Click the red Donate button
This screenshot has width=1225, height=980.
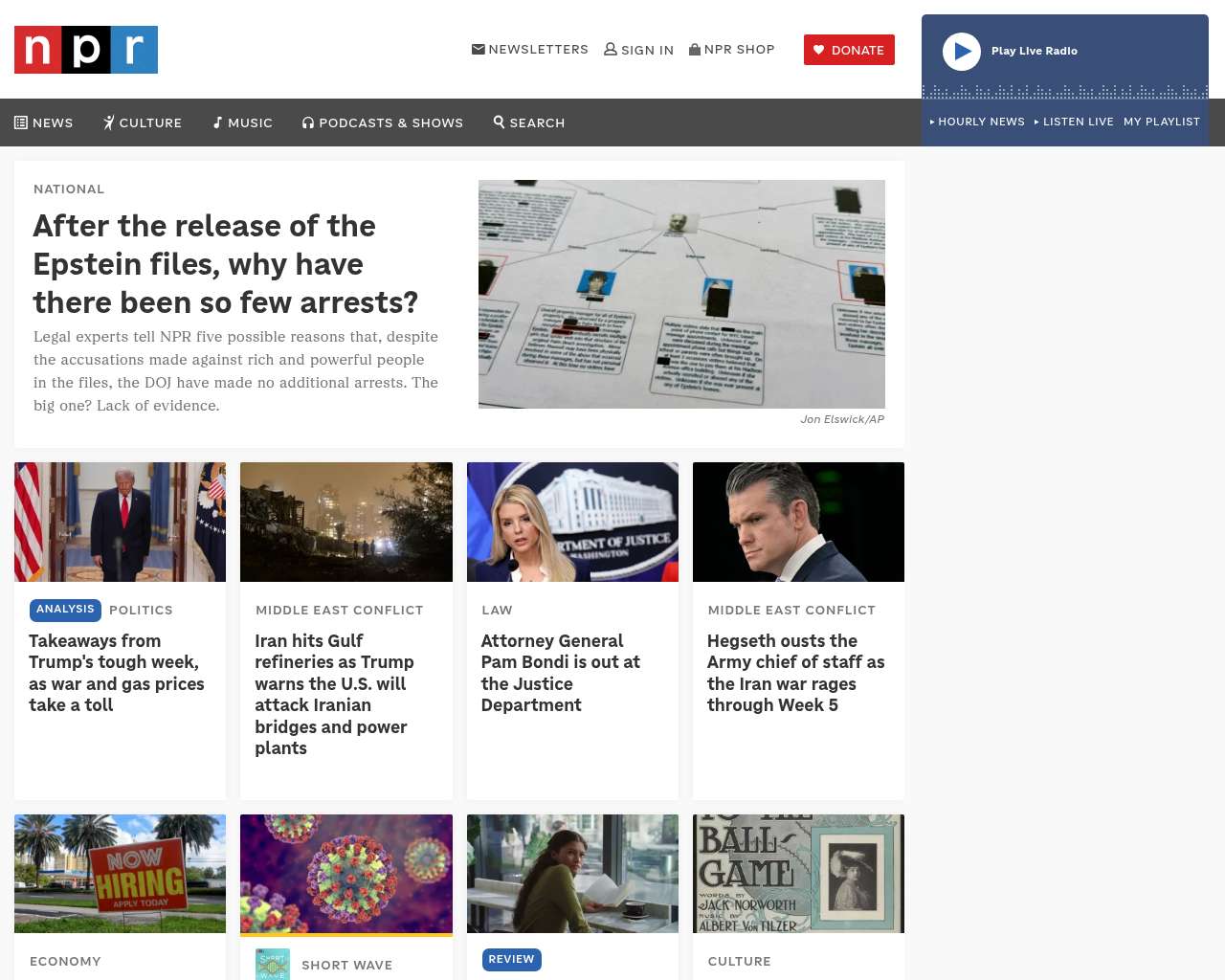point(849,50)
